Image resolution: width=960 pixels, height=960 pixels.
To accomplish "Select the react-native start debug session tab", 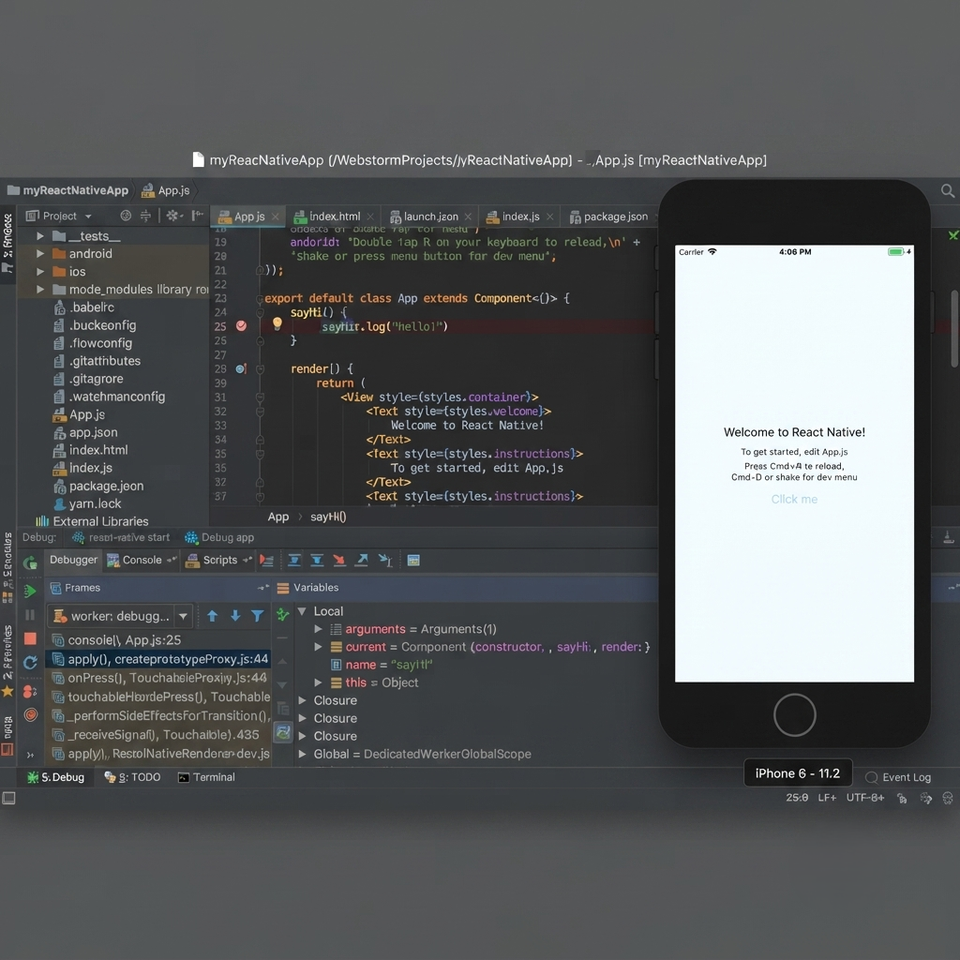I will click(x=121, y=537).
